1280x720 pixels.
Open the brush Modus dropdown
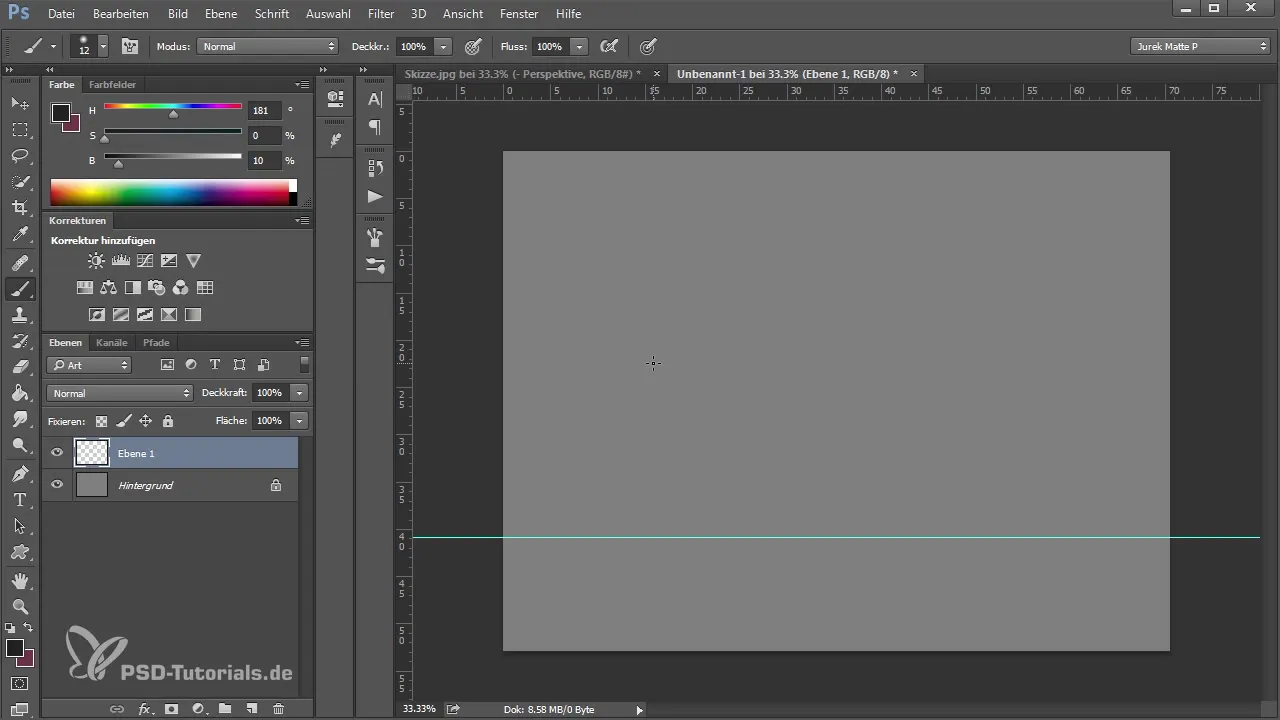click(268, 46)
